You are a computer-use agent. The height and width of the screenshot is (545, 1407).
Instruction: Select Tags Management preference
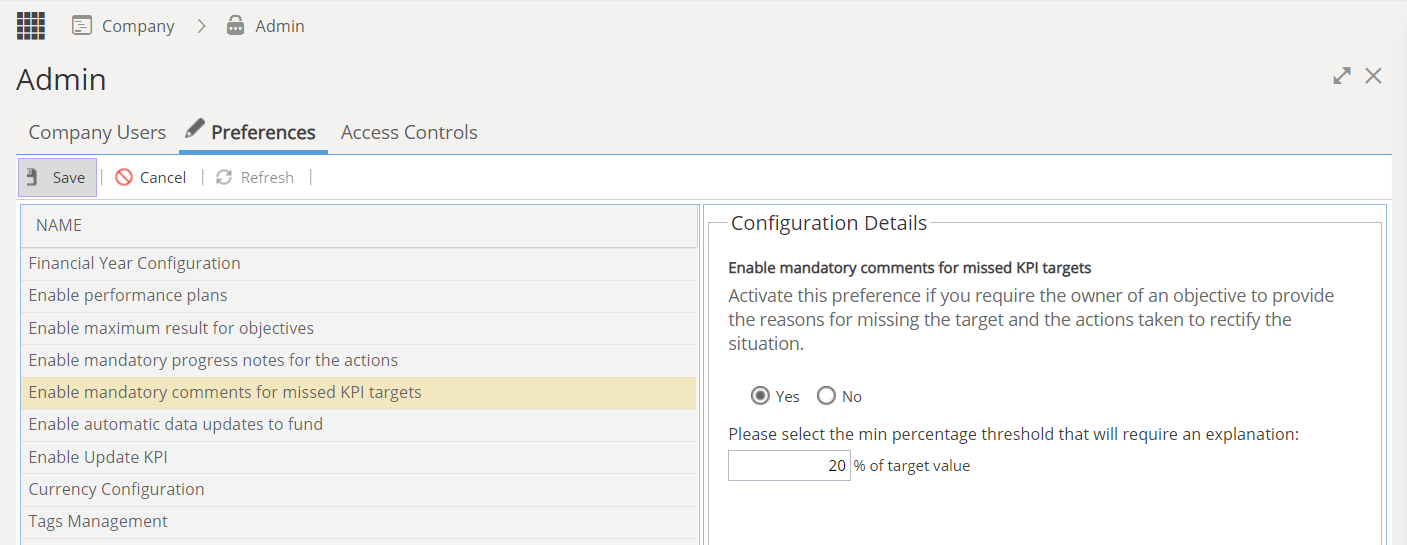(x=359, y=521)
